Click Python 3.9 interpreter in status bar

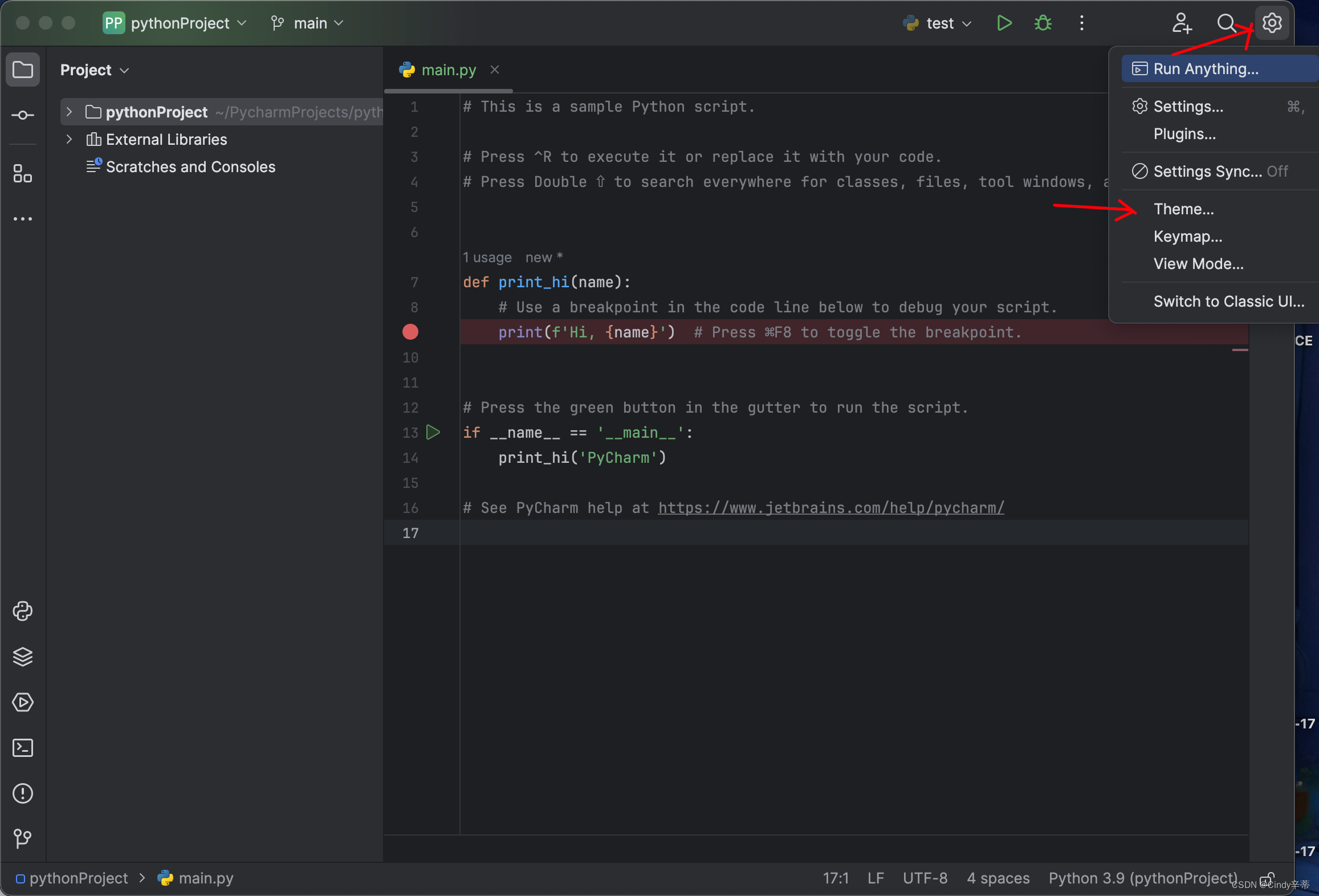pos(1142,878)
